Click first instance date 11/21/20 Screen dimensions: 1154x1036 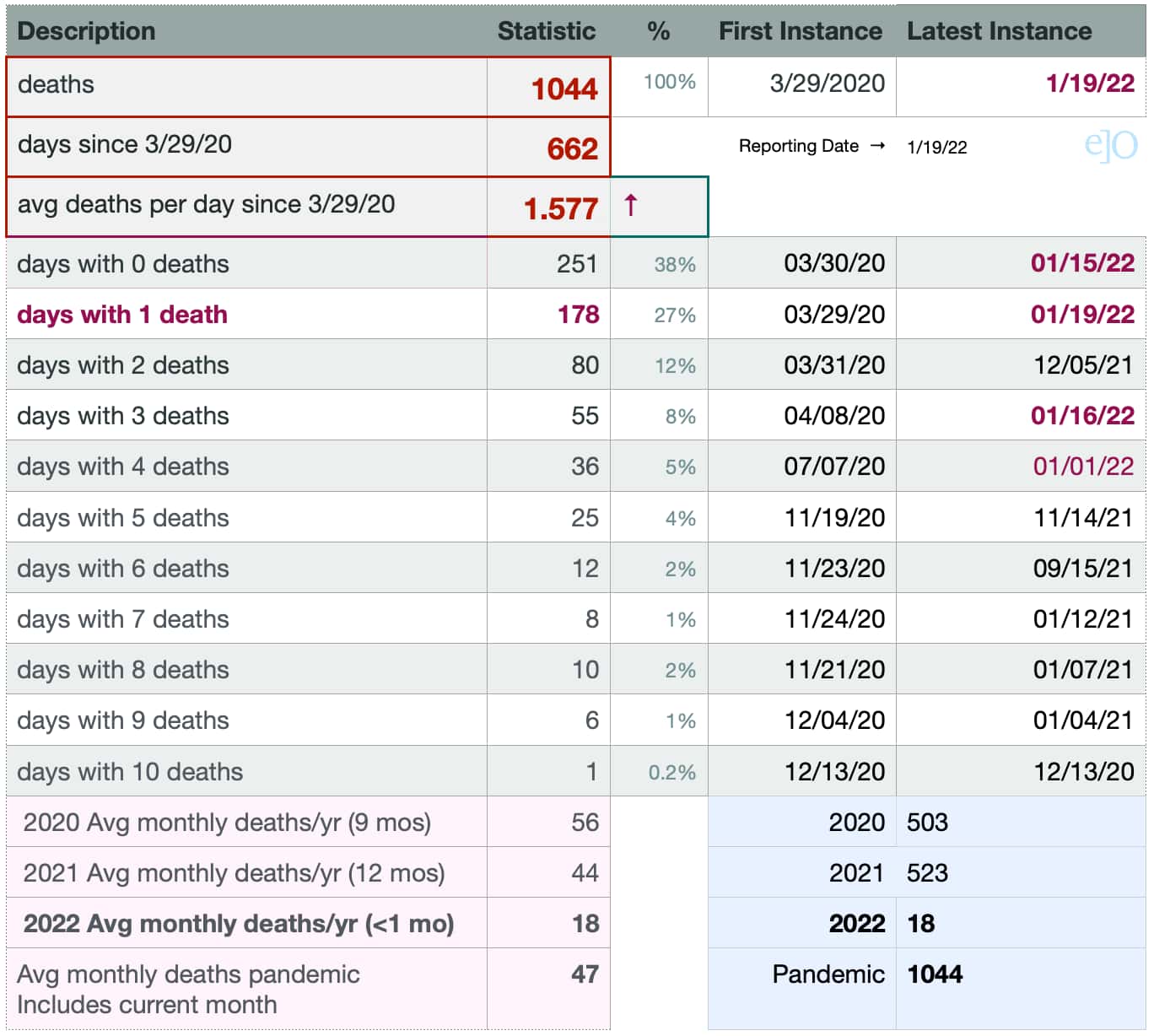tap(834, 670)
